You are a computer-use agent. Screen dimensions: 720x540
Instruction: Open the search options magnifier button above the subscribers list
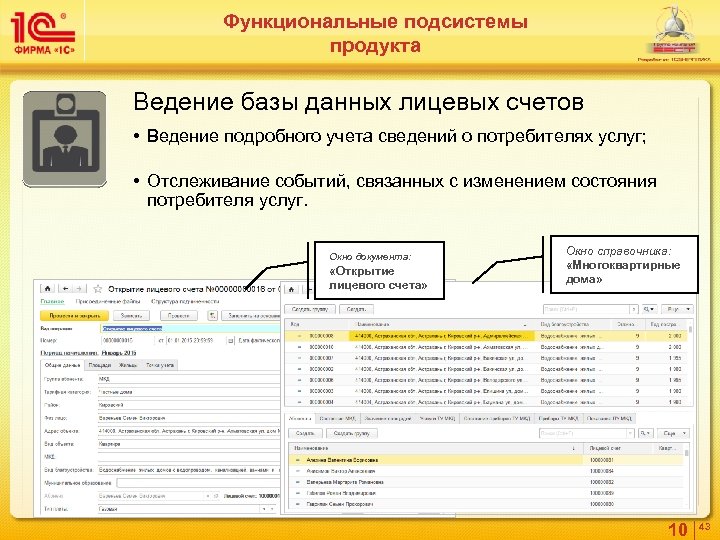coord(646,433)
